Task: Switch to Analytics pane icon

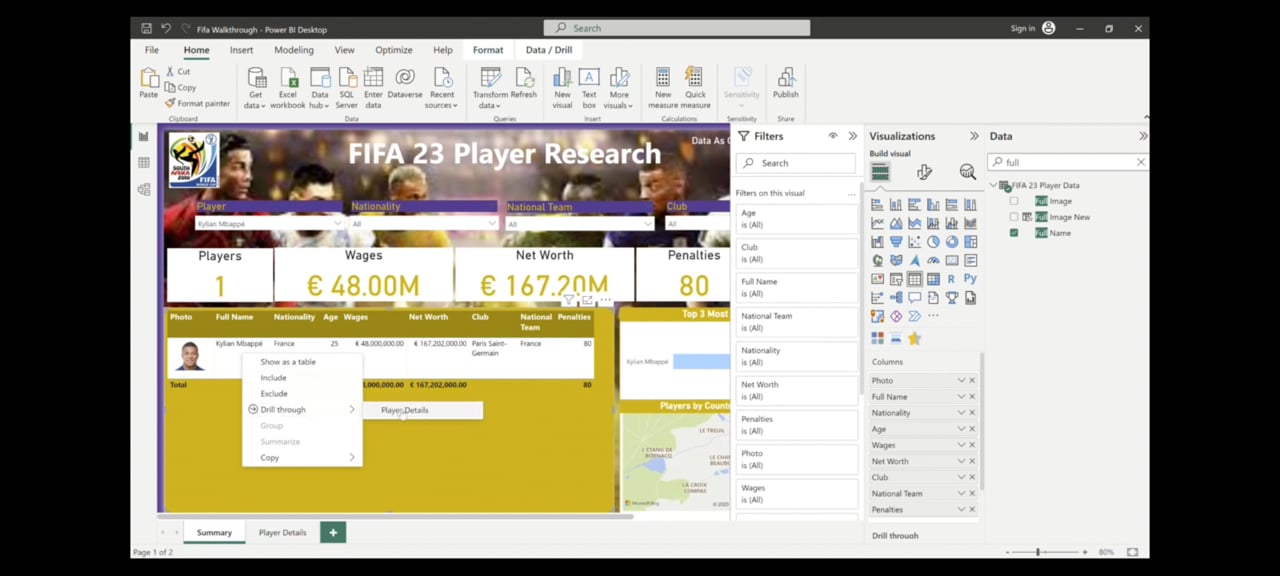Action: coord(967,172)
